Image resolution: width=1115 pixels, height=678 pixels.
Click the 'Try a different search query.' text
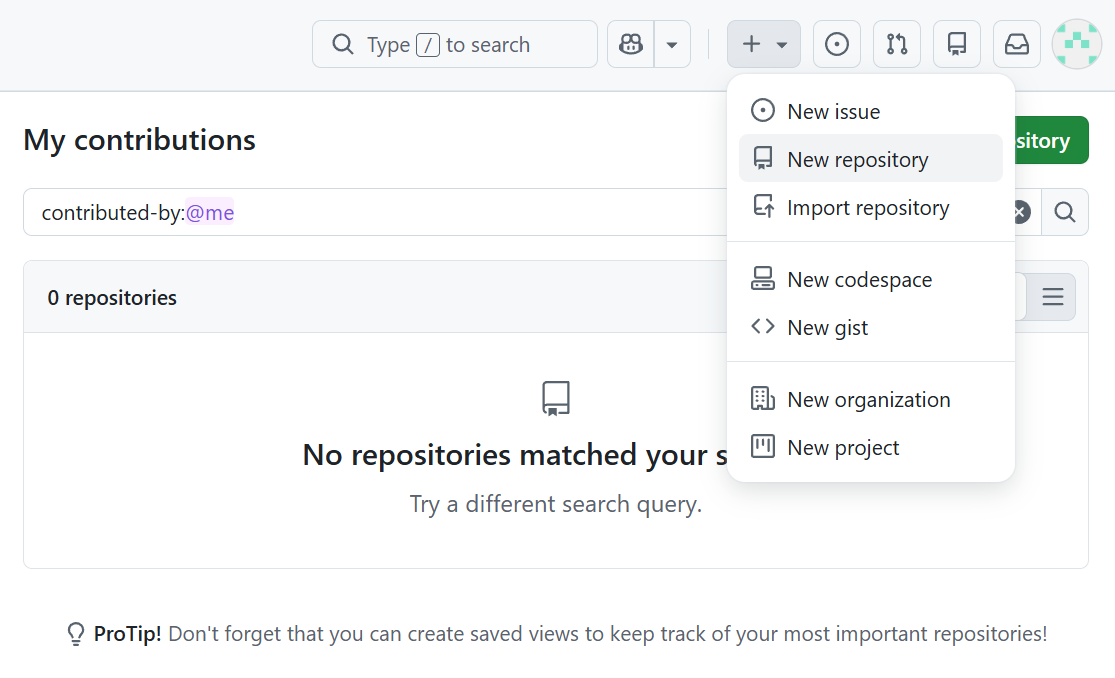click(556, 504)
